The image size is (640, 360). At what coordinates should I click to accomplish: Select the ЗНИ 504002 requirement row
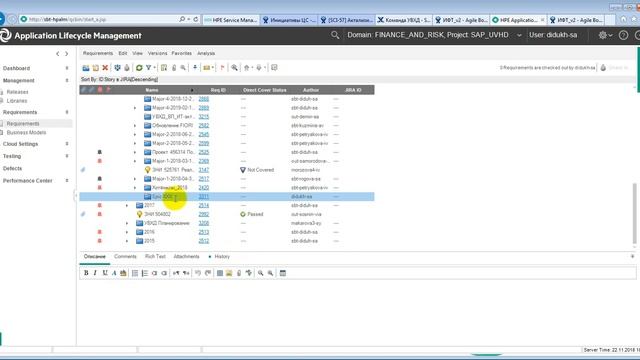point(227,214)
